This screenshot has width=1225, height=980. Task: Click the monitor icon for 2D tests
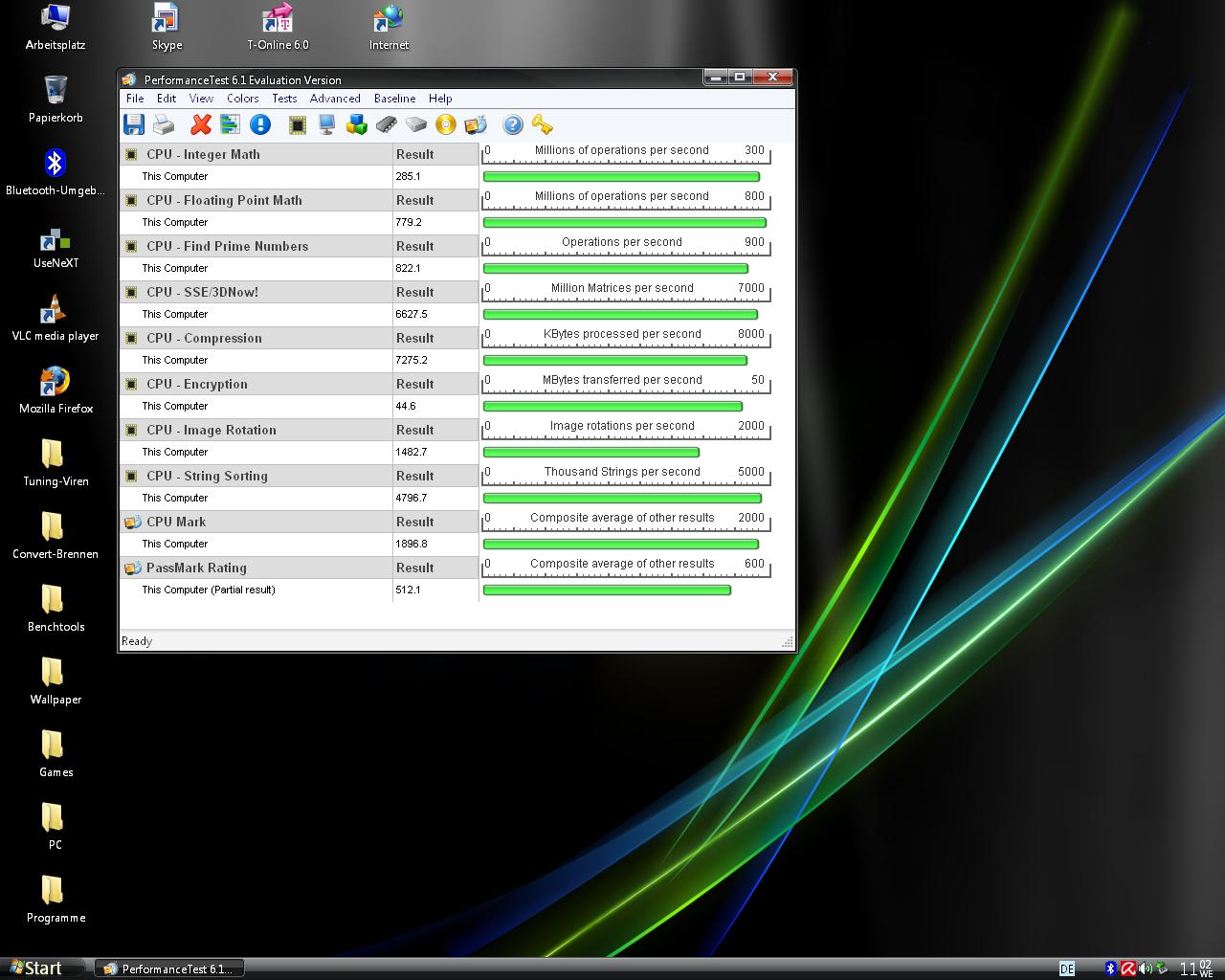point(327,124)
